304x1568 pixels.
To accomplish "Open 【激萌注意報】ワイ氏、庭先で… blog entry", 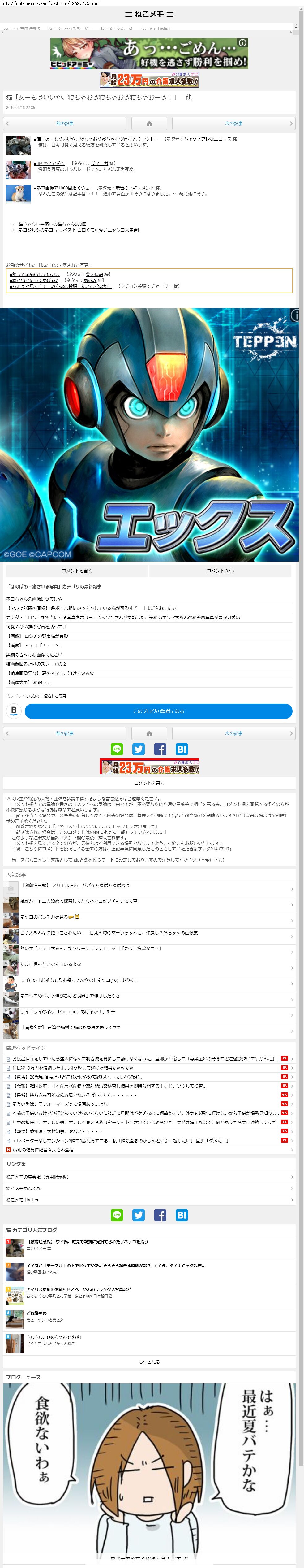I will click(149, 1248).
